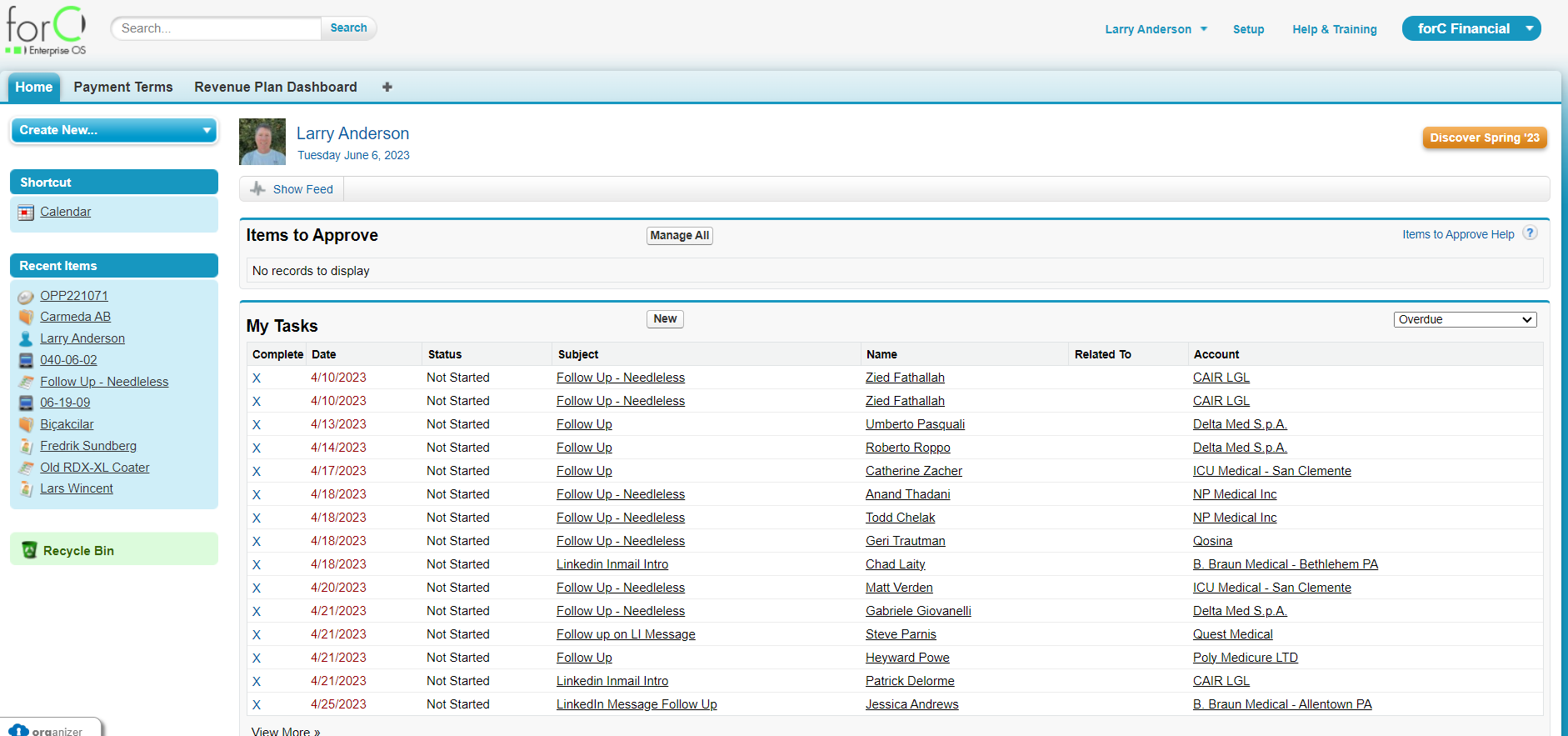The width and height of the screenshot is (1568, 736).
Task: Click the Manage All button
Action: pyautogui.click(x=679, y=236)
